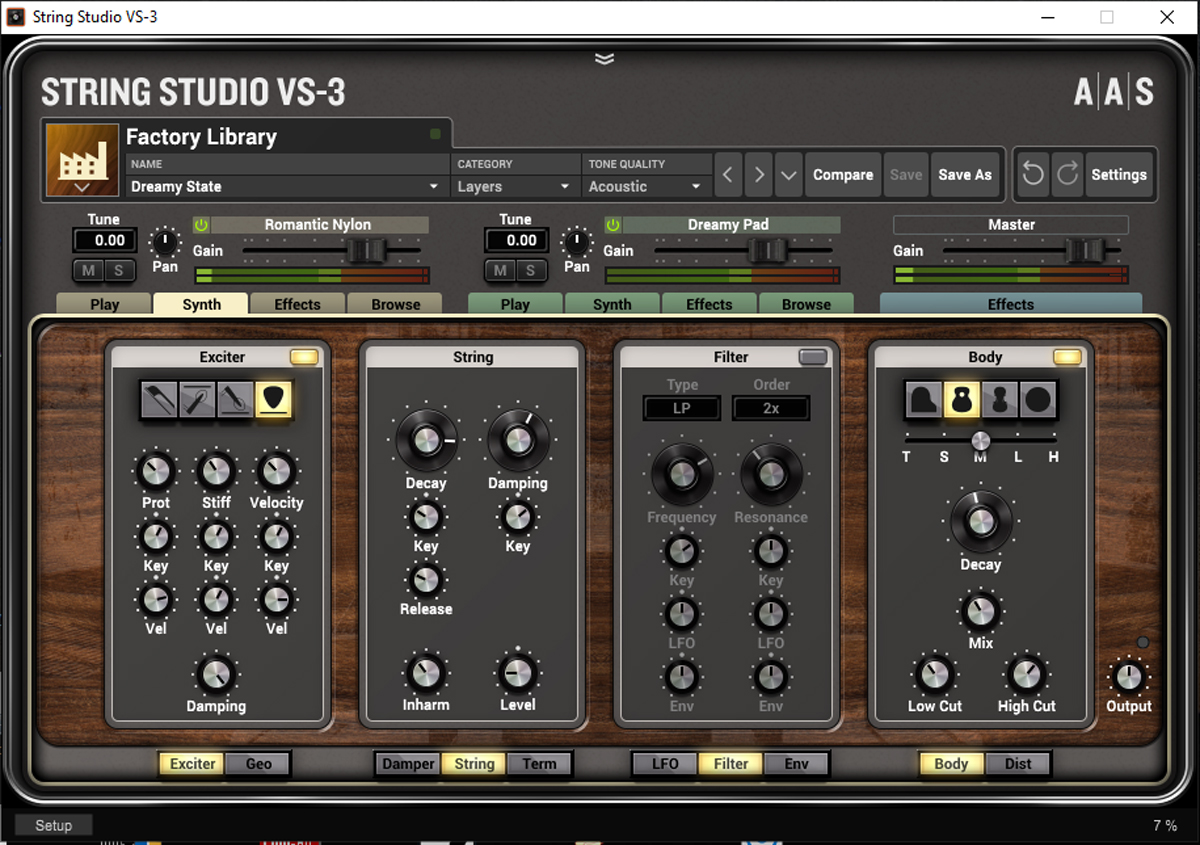Go to next preset arrow

click(x=759, y=175)
